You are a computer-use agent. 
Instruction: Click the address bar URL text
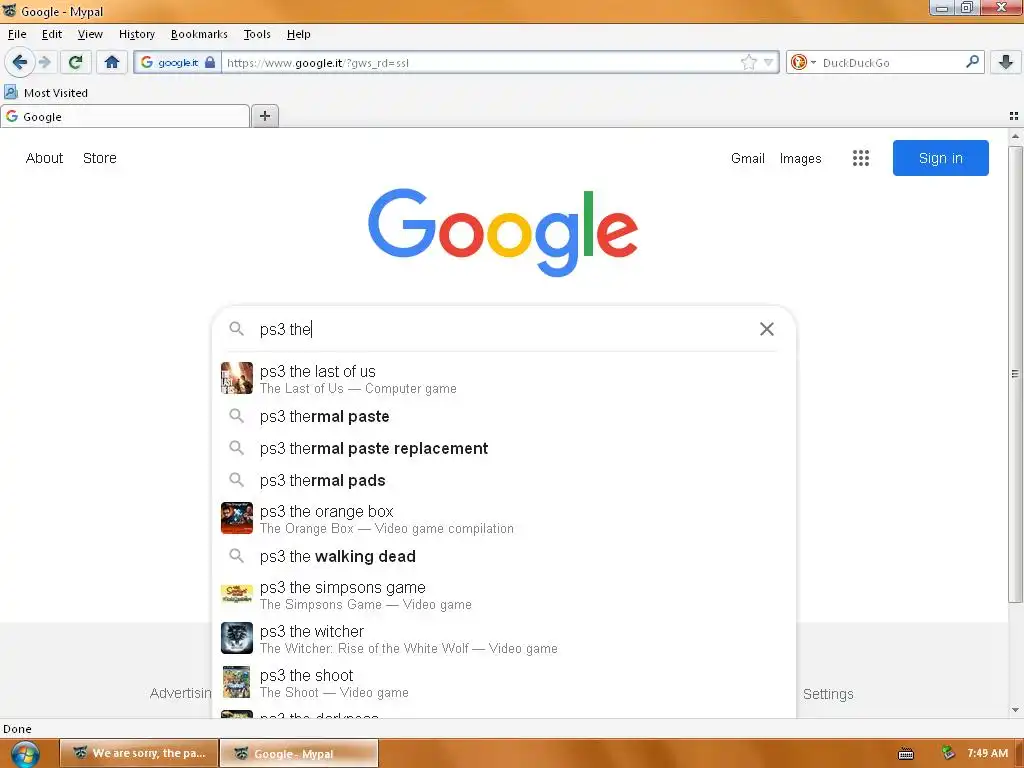tap(317, 63)
